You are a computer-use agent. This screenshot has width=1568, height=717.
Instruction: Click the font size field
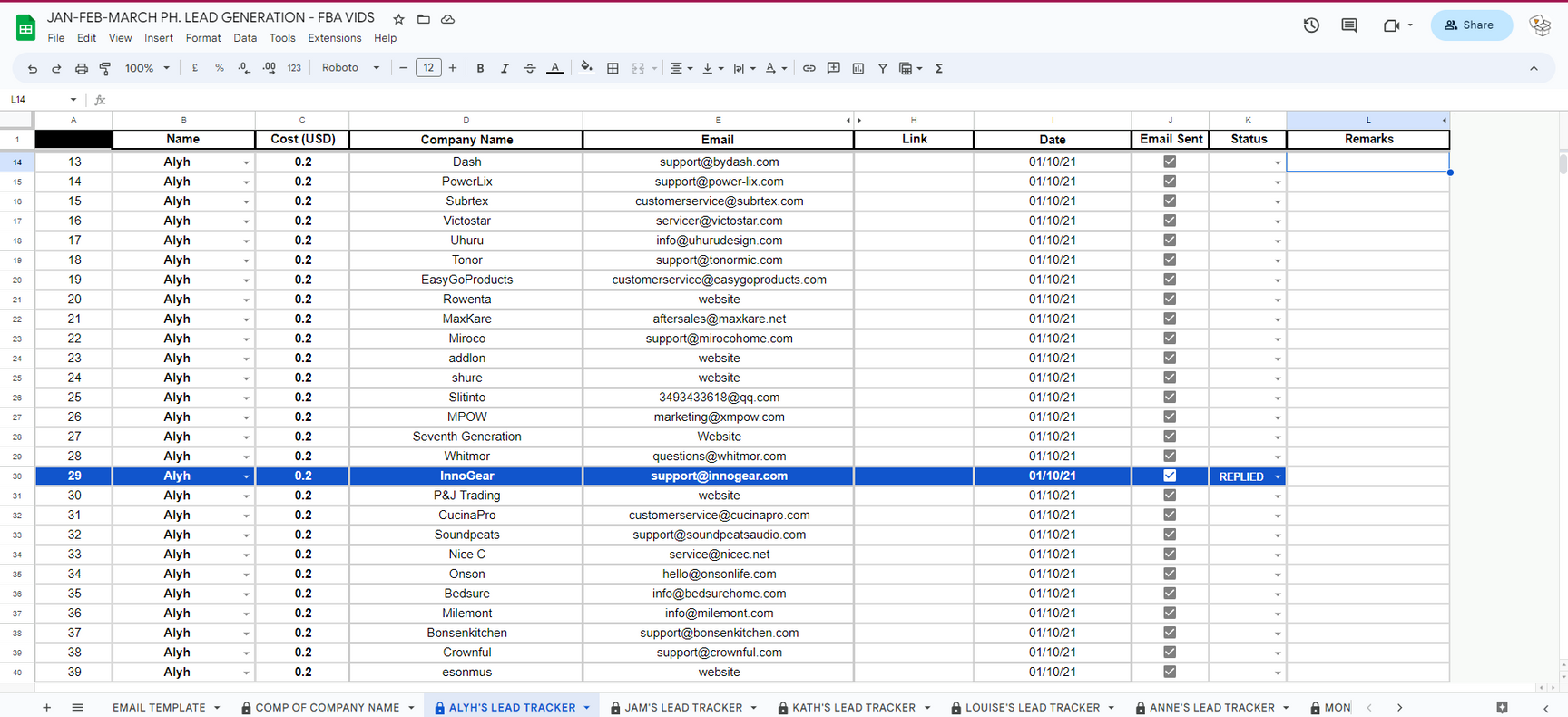pos(428,68)
